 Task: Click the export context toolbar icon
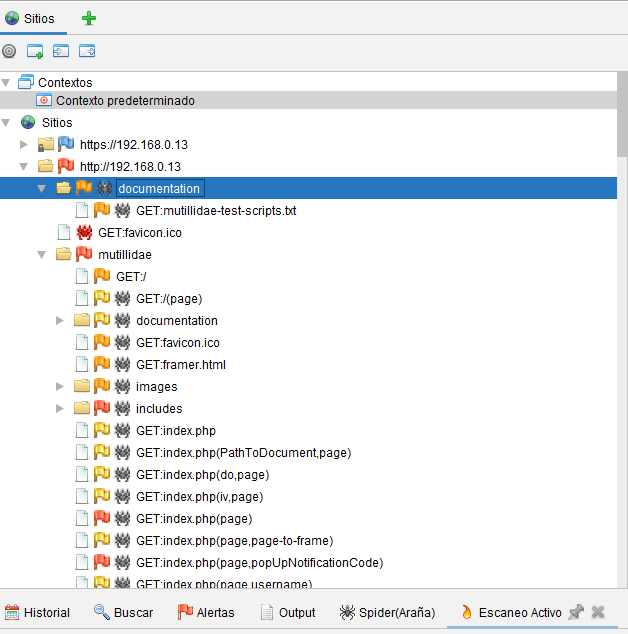pyautogui.click(x=87, y=51)
